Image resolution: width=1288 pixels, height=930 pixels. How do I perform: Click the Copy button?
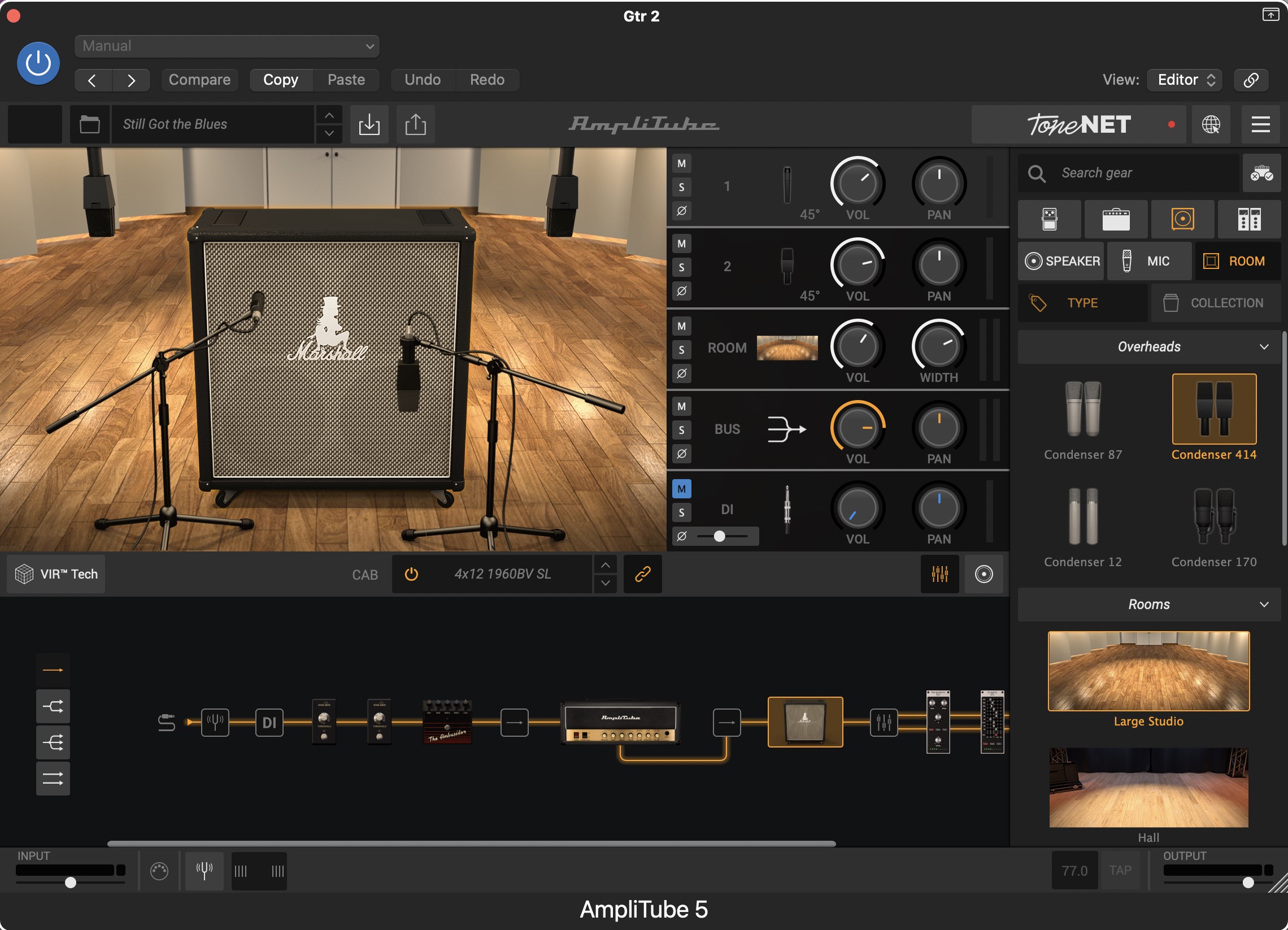pos(281,80)
